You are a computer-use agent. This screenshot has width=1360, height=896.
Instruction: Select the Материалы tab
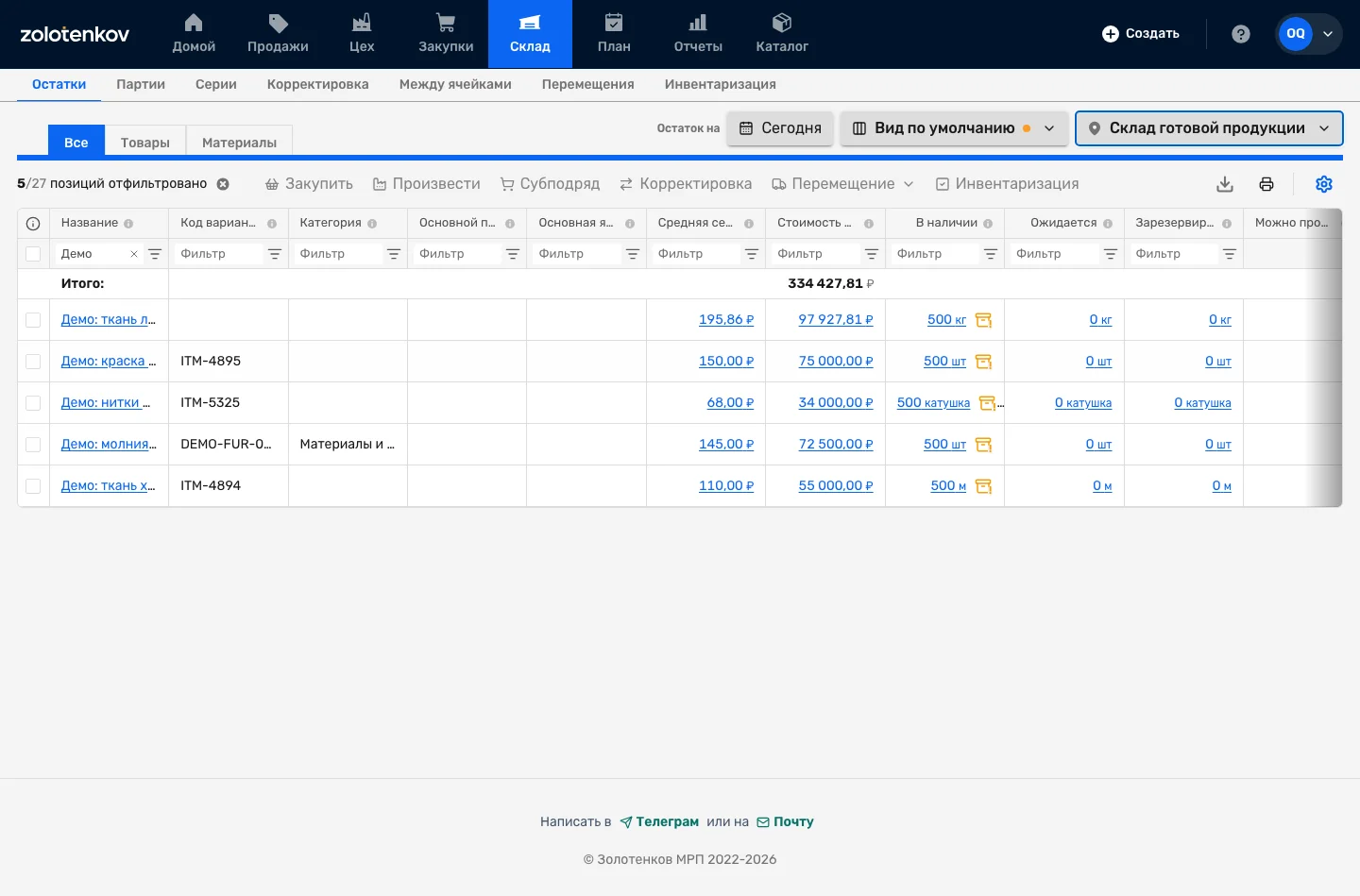[239, 143]
